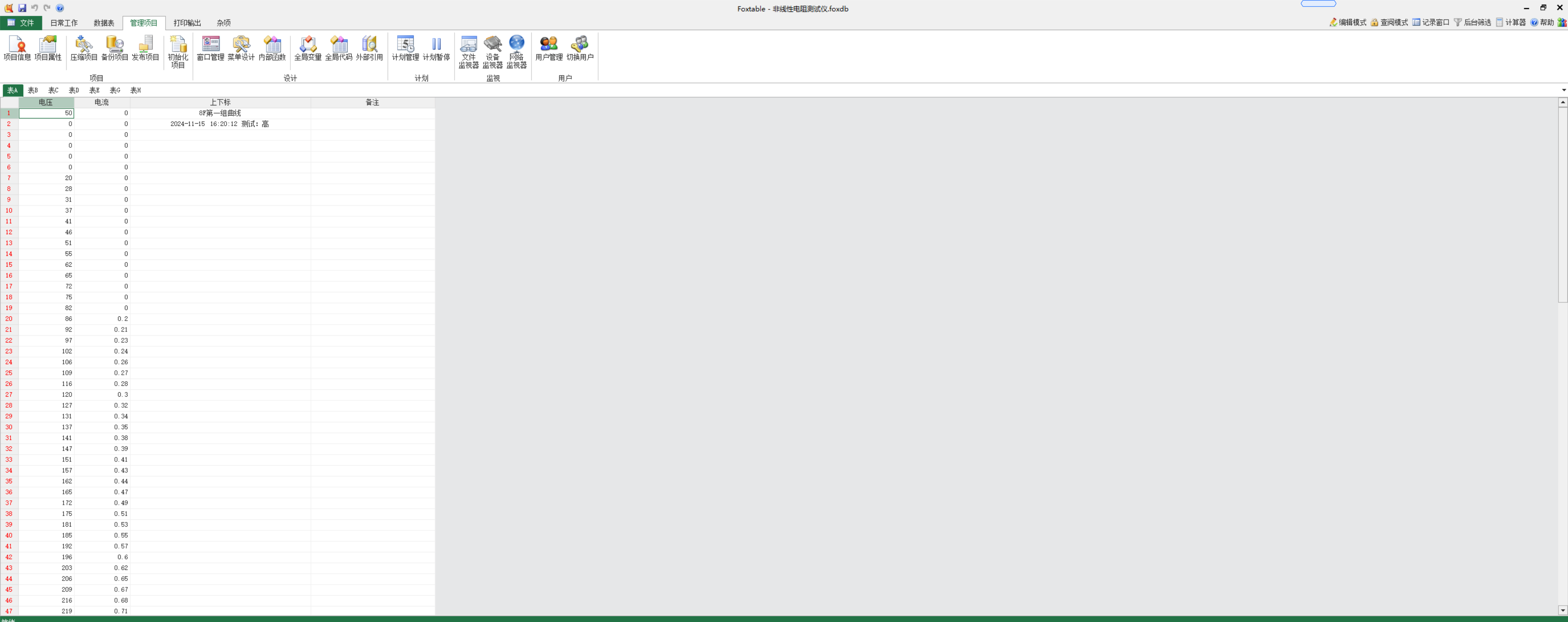
Task: Open the 菜单设计 menu design tool
Action: click(241, 48)
